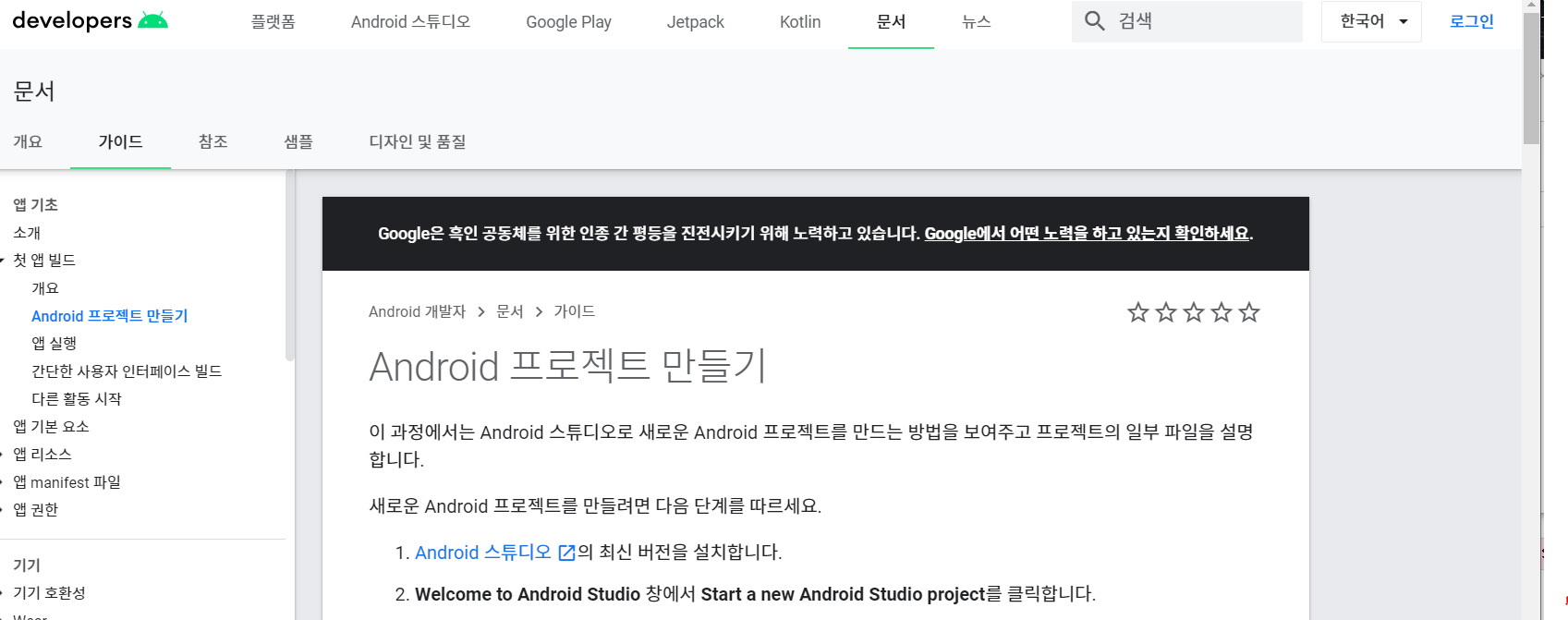Rate the page four stars
Viewport: 1568px width, 620px height.
(x=1222, y=312)
